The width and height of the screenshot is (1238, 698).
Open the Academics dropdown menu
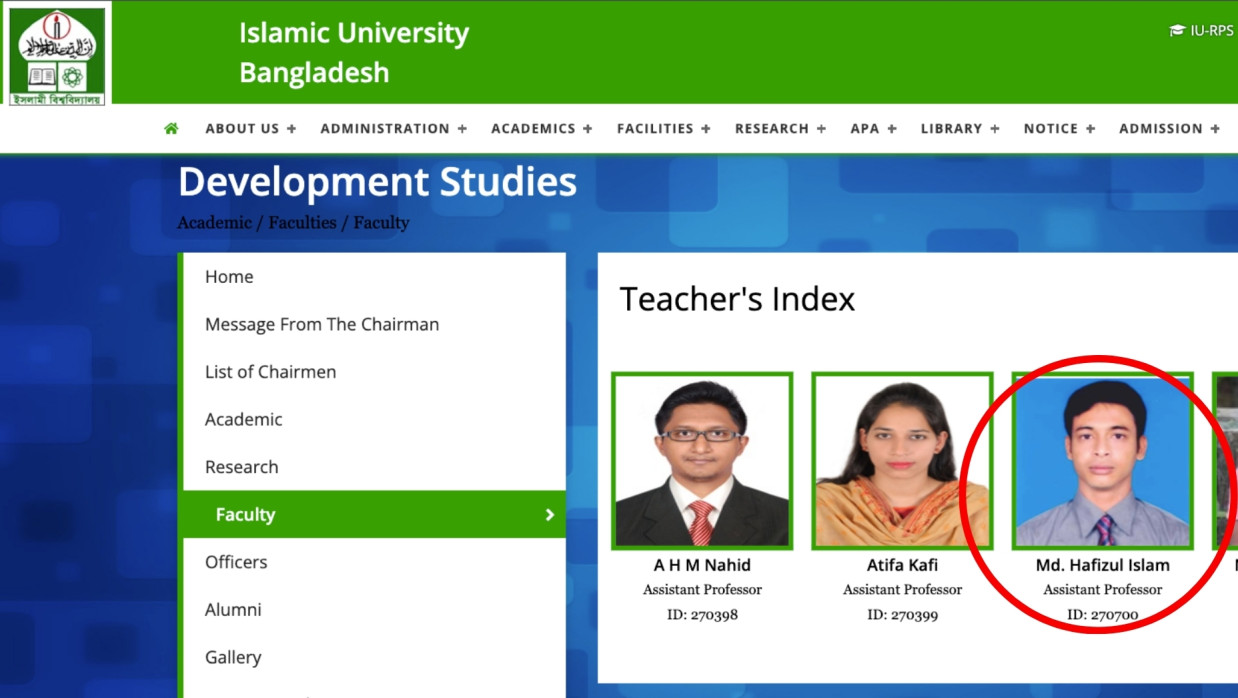(x=542, y=129)
